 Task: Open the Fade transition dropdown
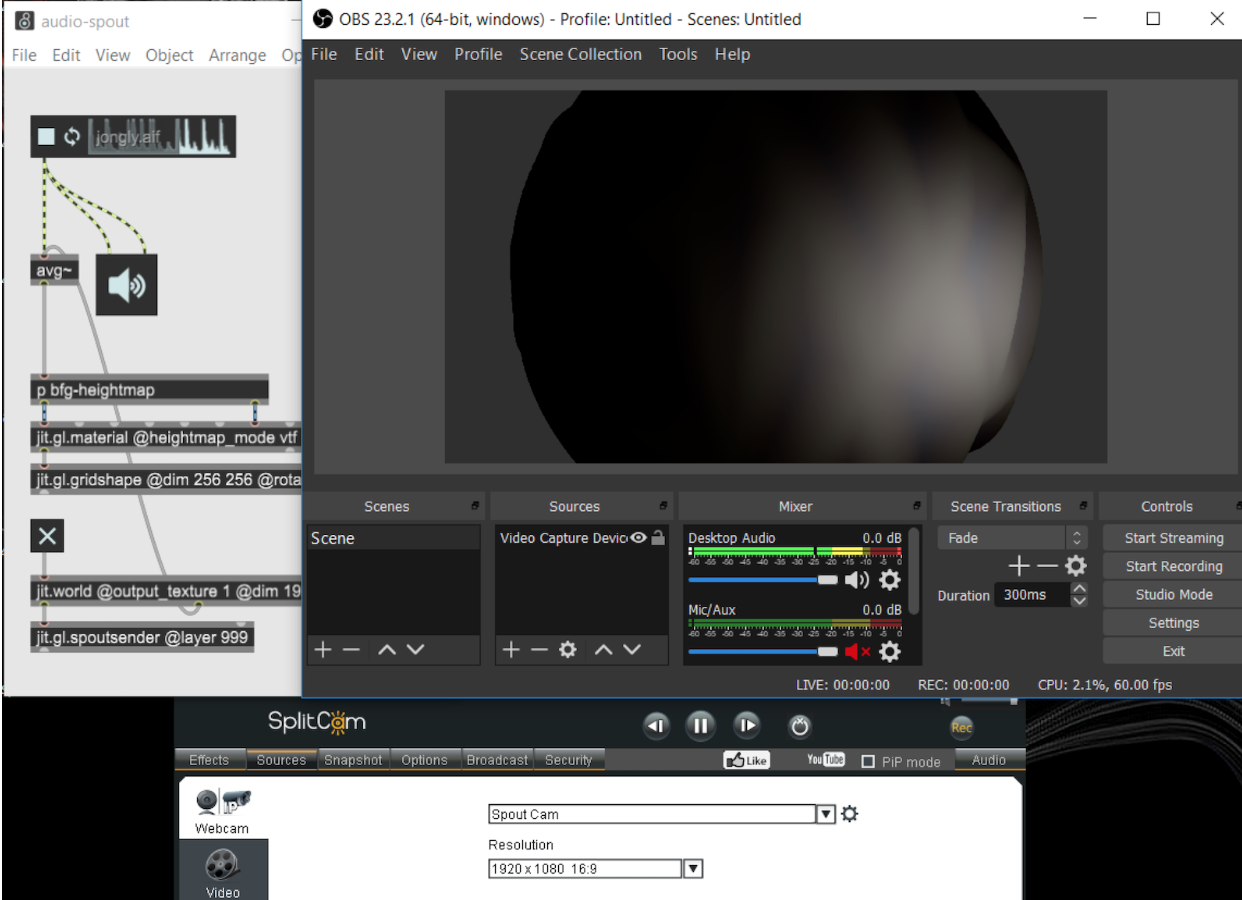click(1012, 538)
